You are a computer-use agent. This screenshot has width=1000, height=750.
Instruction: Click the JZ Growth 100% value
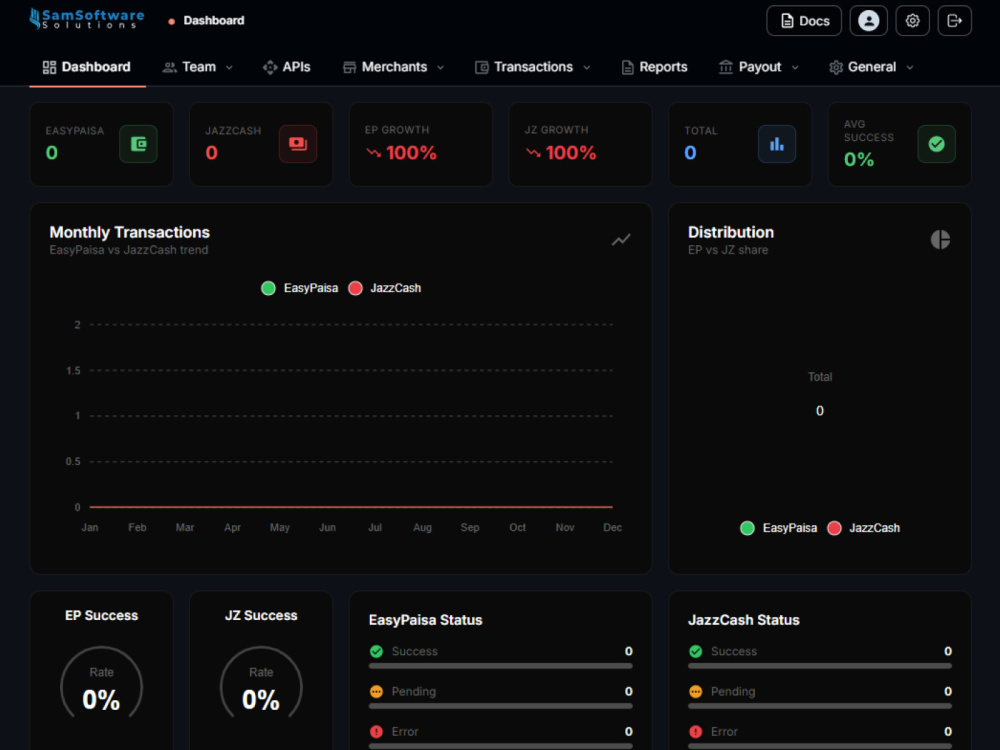[x=571, y=153]
